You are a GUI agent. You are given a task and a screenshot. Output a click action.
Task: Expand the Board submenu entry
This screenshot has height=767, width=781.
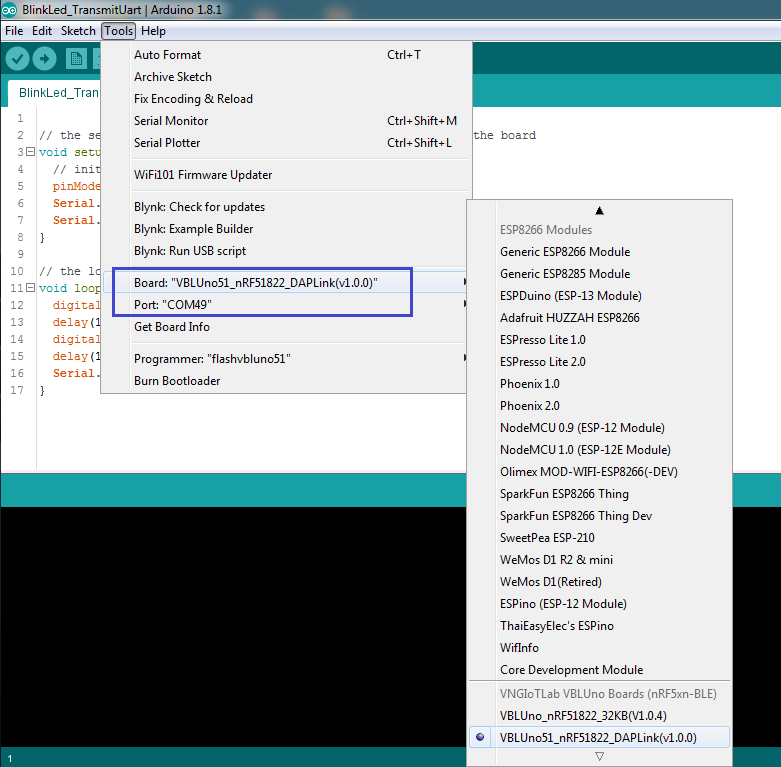[256, 283]
